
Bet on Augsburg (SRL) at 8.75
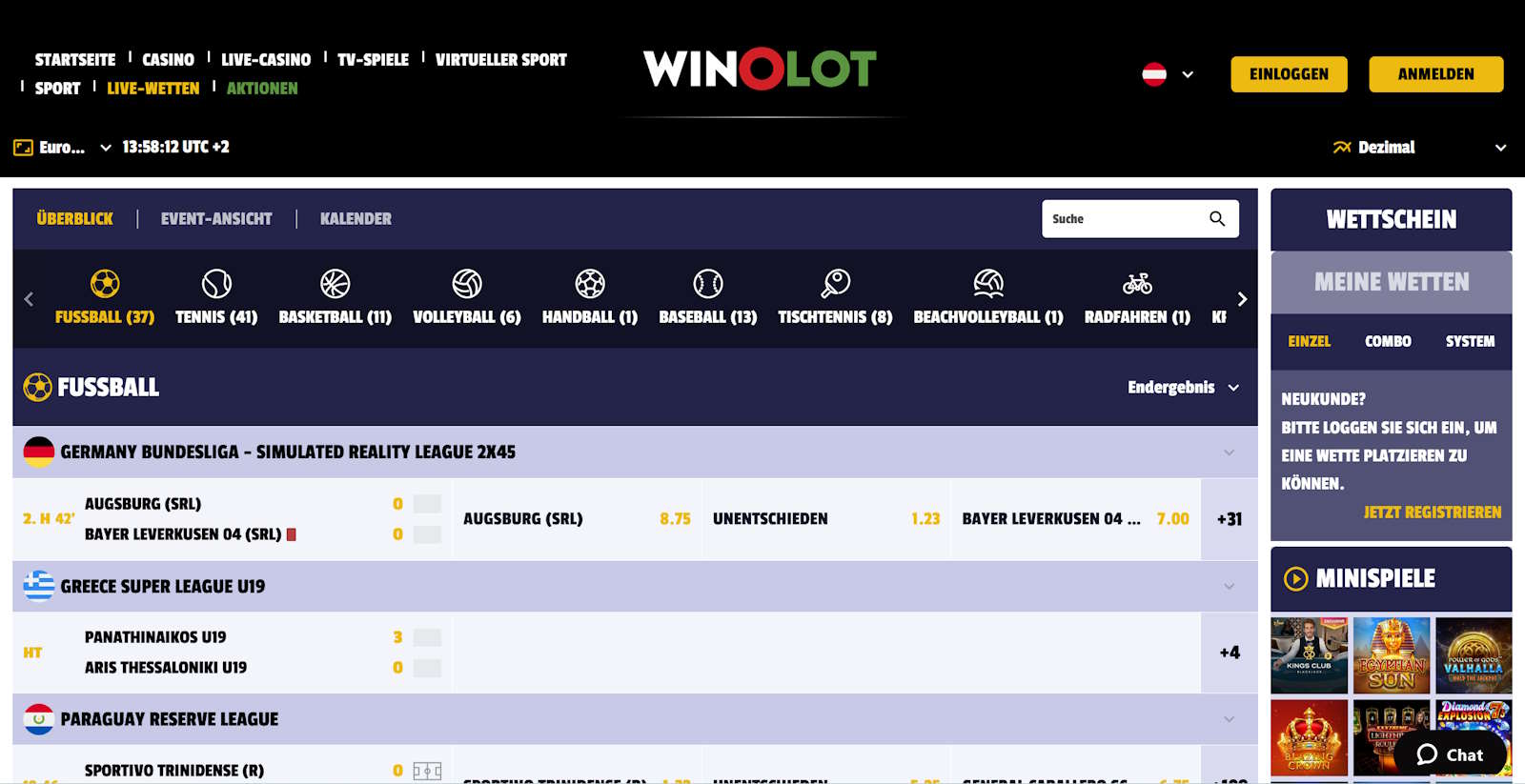click(x=577, y=519)
